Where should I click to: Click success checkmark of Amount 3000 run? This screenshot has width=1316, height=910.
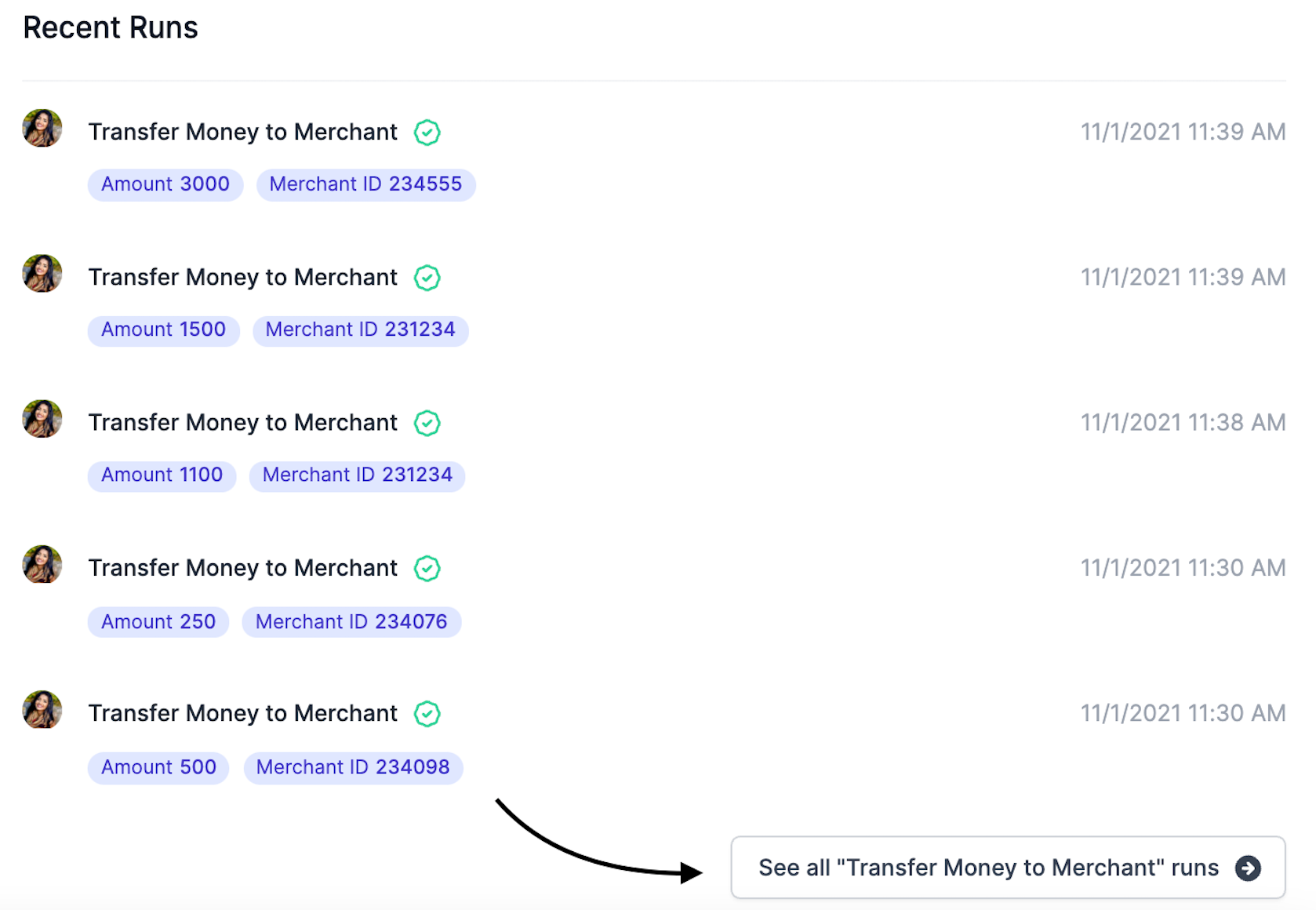coord(427,133)
